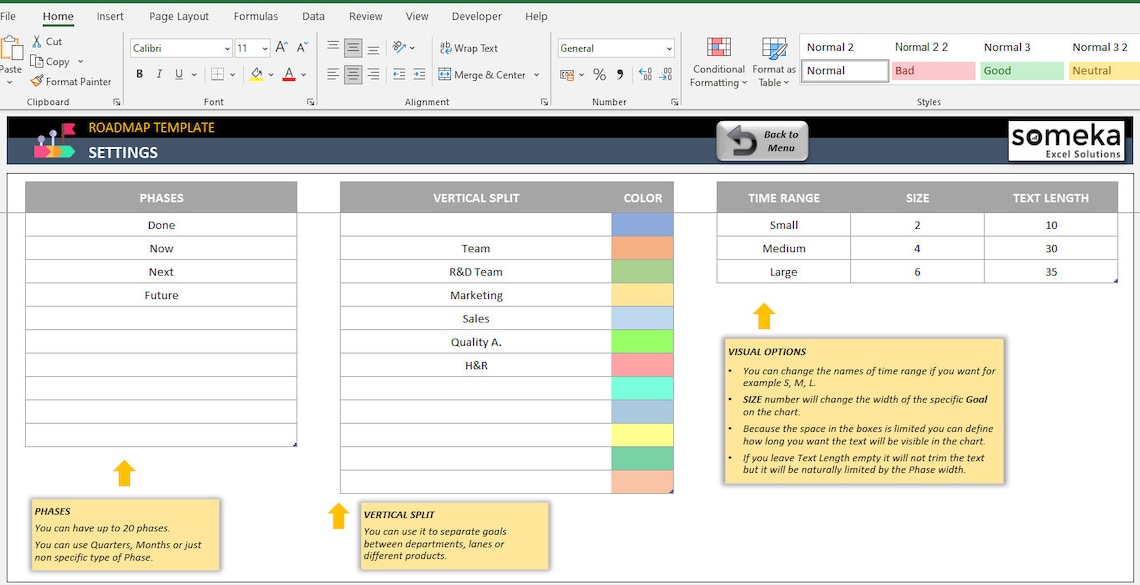Click the Back to Menu button
Screen dimensions: 1140x585
point(762,141)
